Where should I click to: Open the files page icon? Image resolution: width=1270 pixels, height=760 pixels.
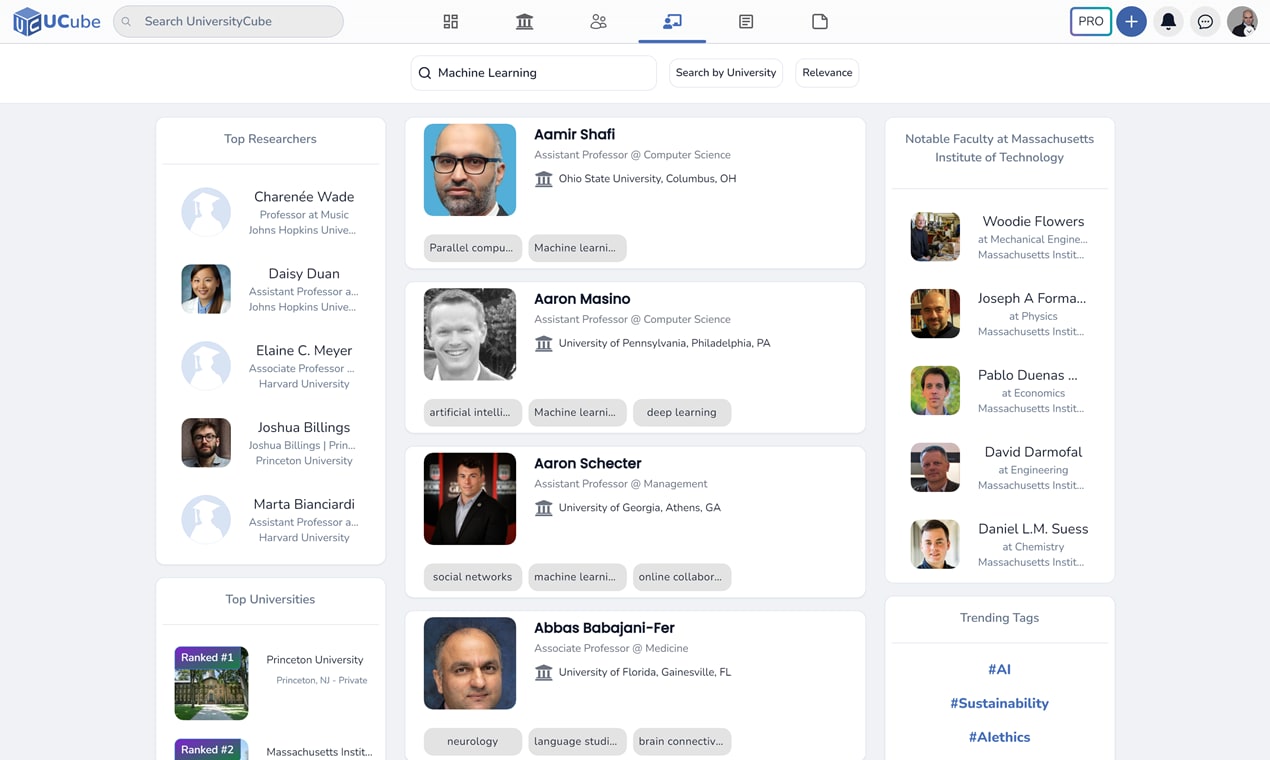(x=820, y=21)
